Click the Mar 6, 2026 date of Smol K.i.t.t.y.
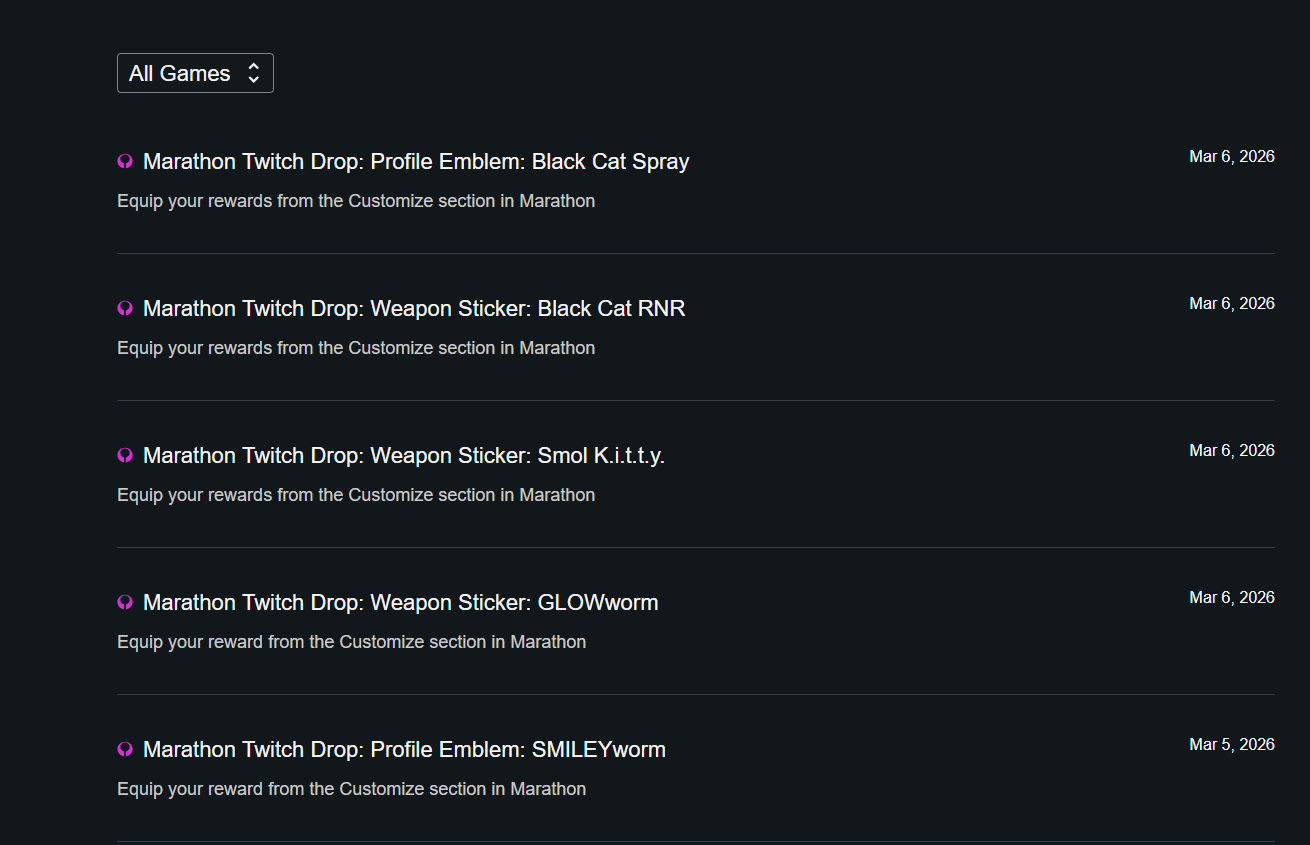 [1231, 450]
